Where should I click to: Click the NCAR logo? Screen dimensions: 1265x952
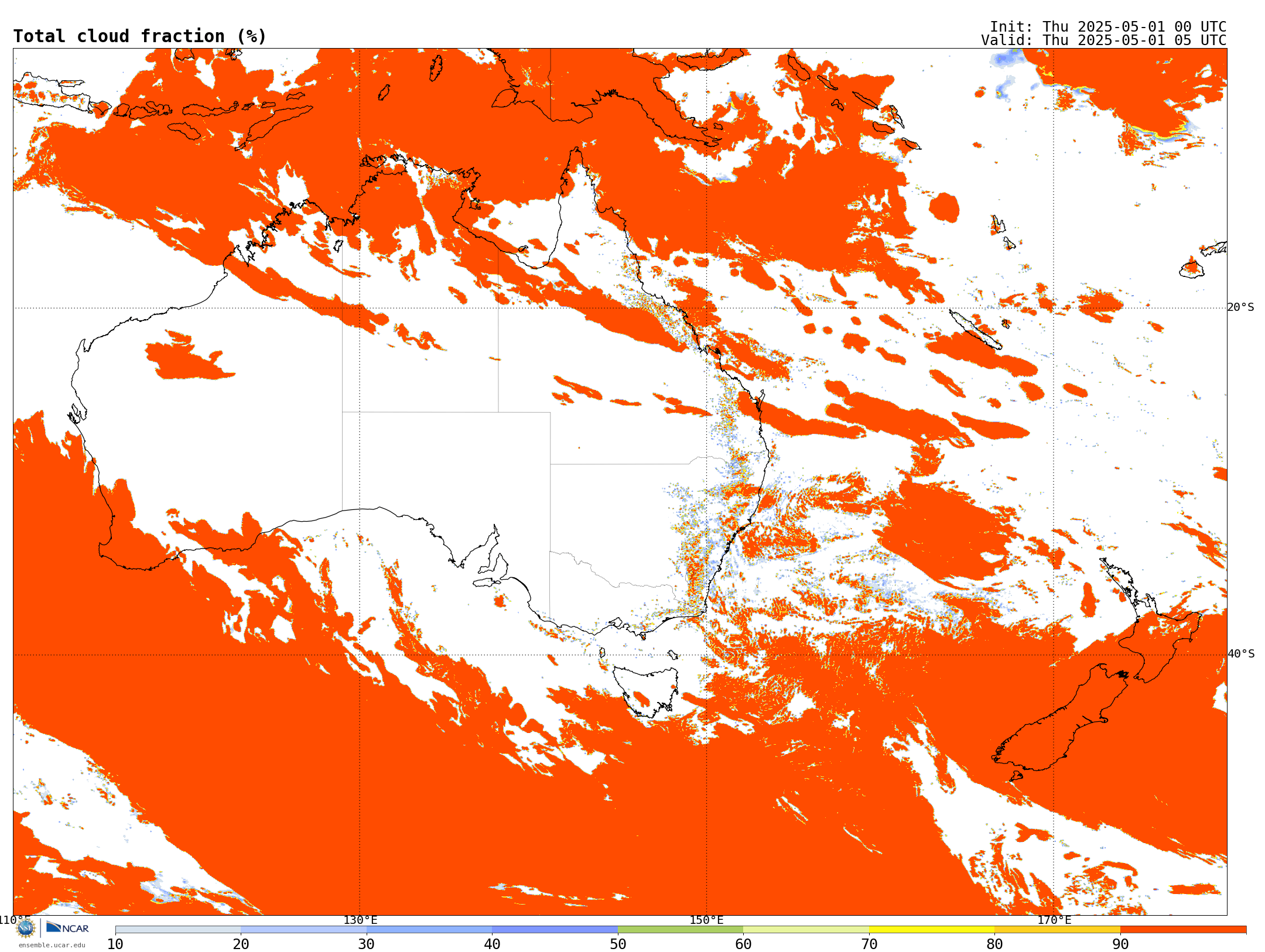click(x=67, y=927)
